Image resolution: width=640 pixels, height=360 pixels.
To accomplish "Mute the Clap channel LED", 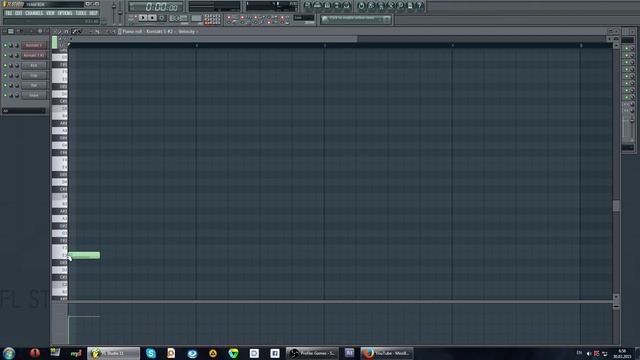I will 5,76.
